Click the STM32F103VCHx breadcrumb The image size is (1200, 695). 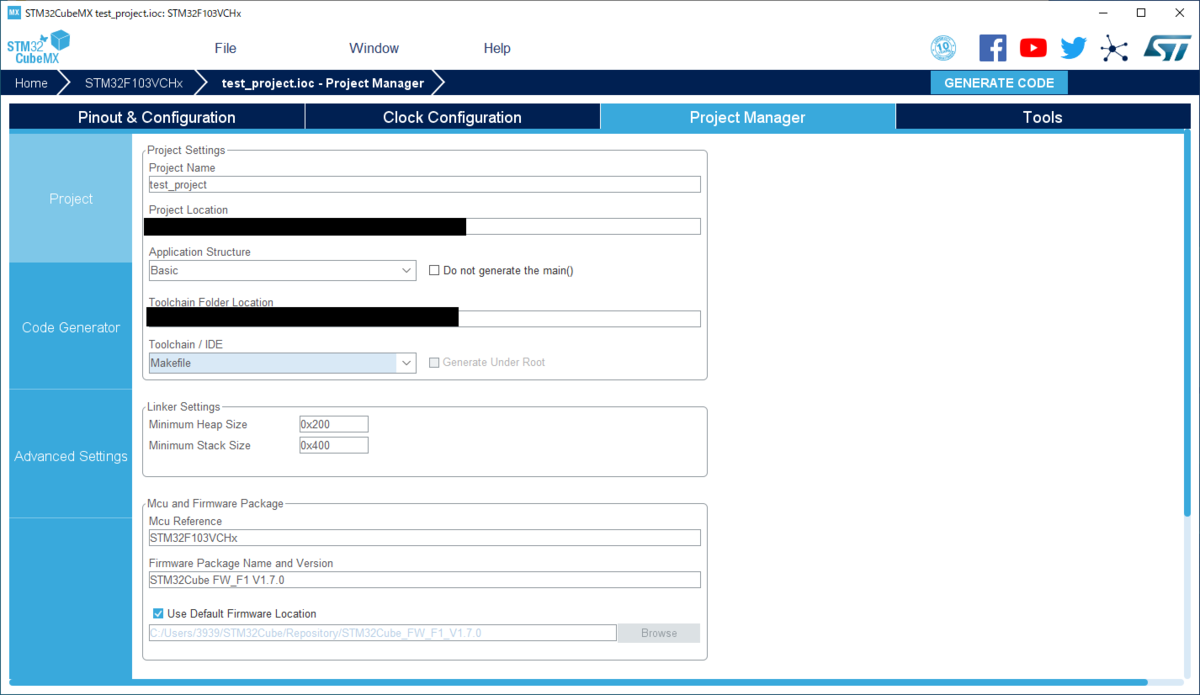pos(133,83)
